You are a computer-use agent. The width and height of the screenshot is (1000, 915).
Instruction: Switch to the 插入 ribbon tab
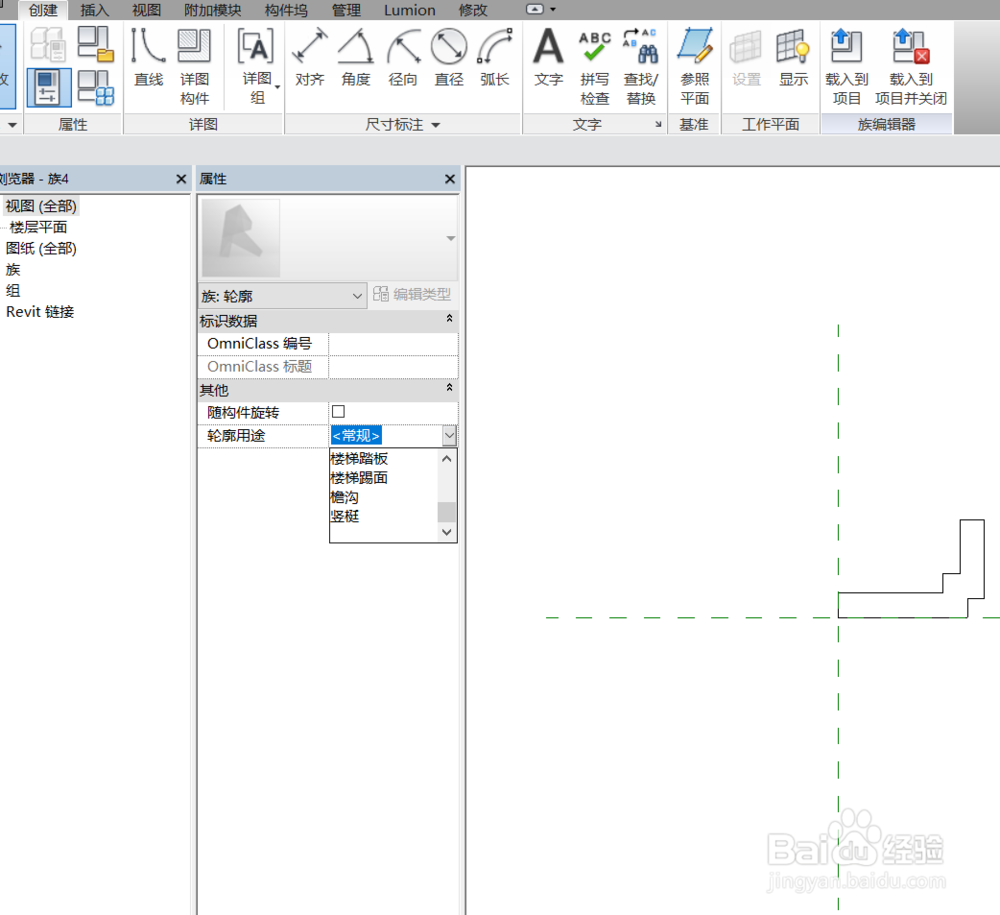point(94,10)
